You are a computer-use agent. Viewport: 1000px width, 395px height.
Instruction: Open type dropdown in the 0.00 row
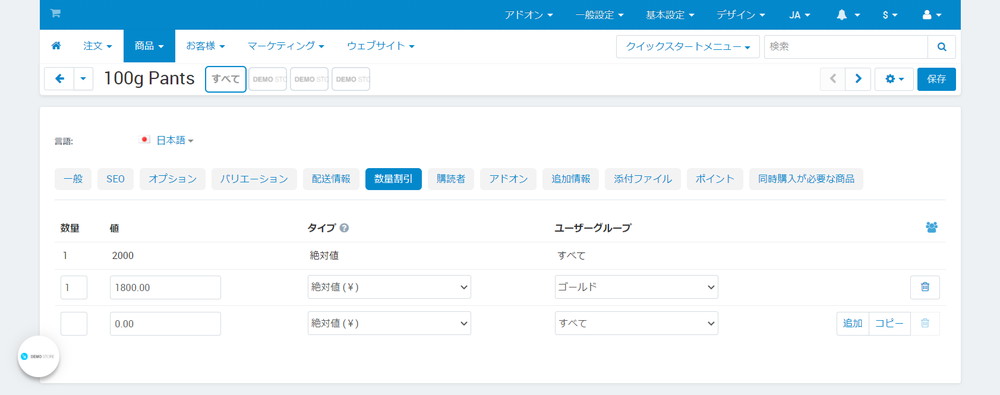tap(389, 324)
